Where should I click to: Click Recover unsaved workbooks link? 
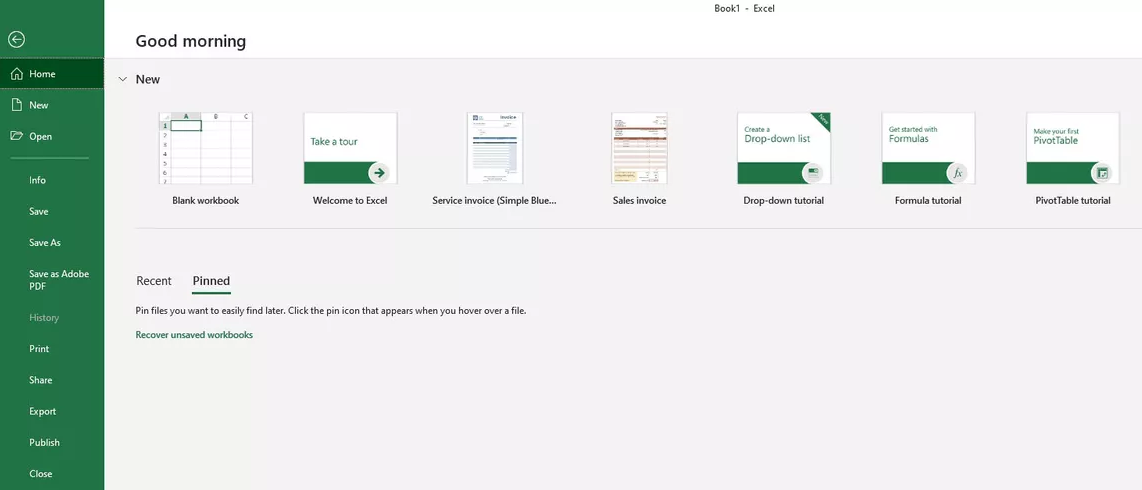[194, 335]
